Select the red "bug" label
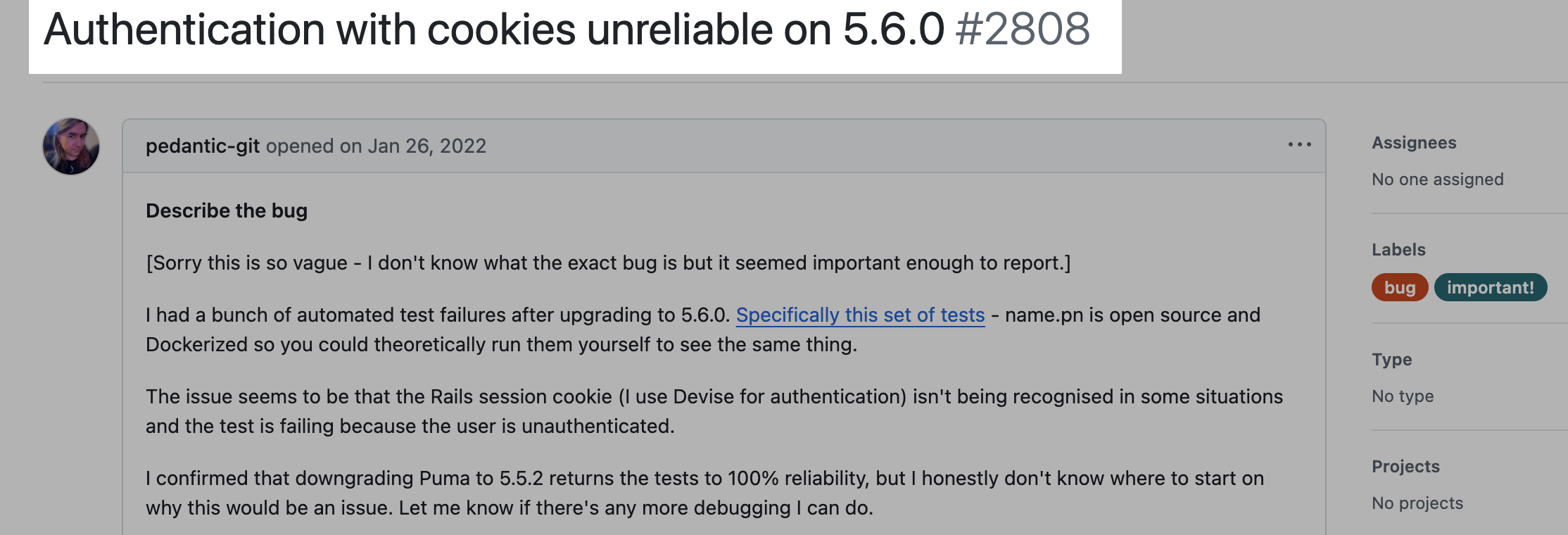The height and width of the screenshot is (535, 1568). [x=1400, y=287]
